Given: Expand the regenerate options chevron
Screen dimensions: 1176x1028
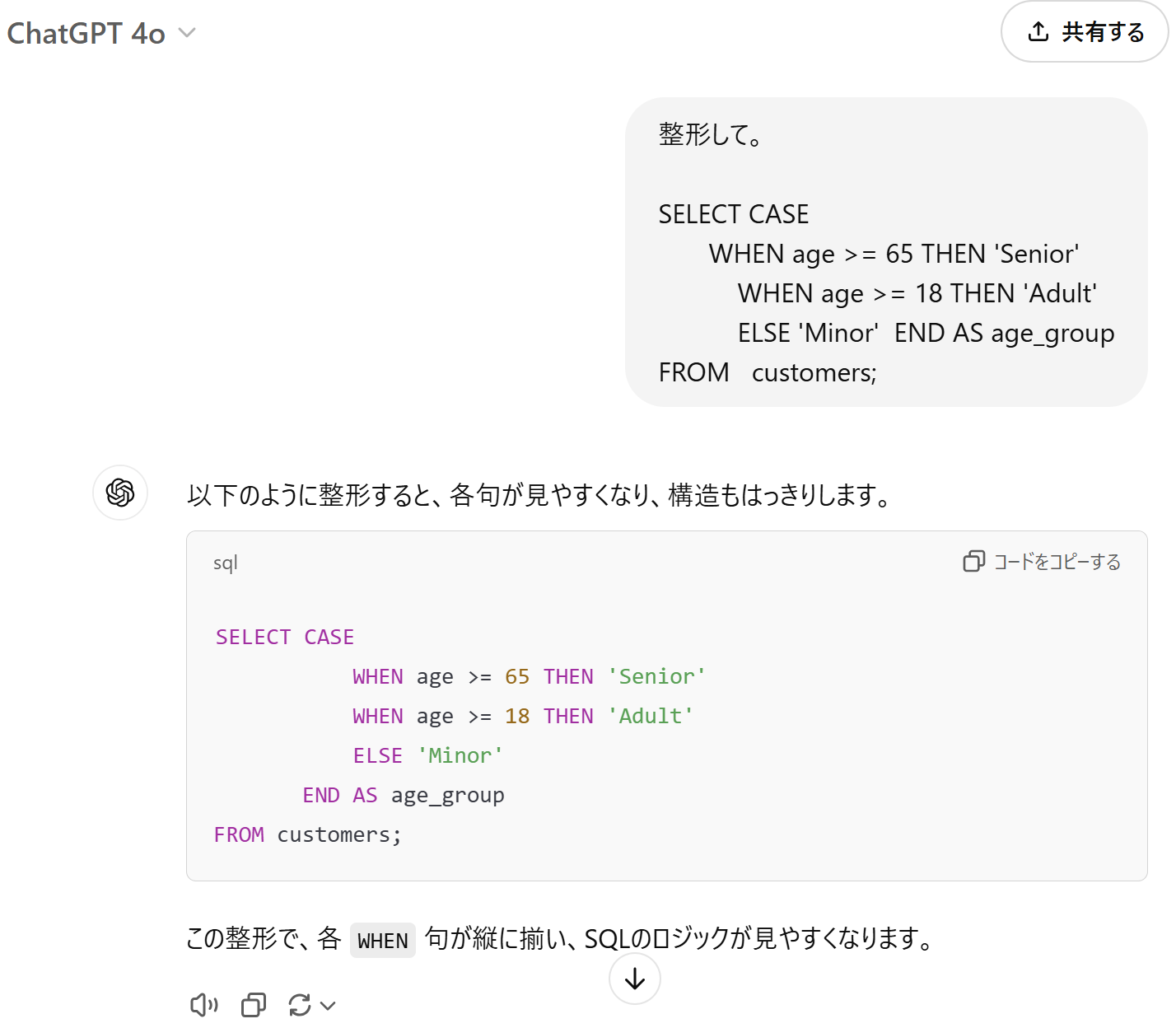Looking at the screenshot, I should [x=328, y=1006].
